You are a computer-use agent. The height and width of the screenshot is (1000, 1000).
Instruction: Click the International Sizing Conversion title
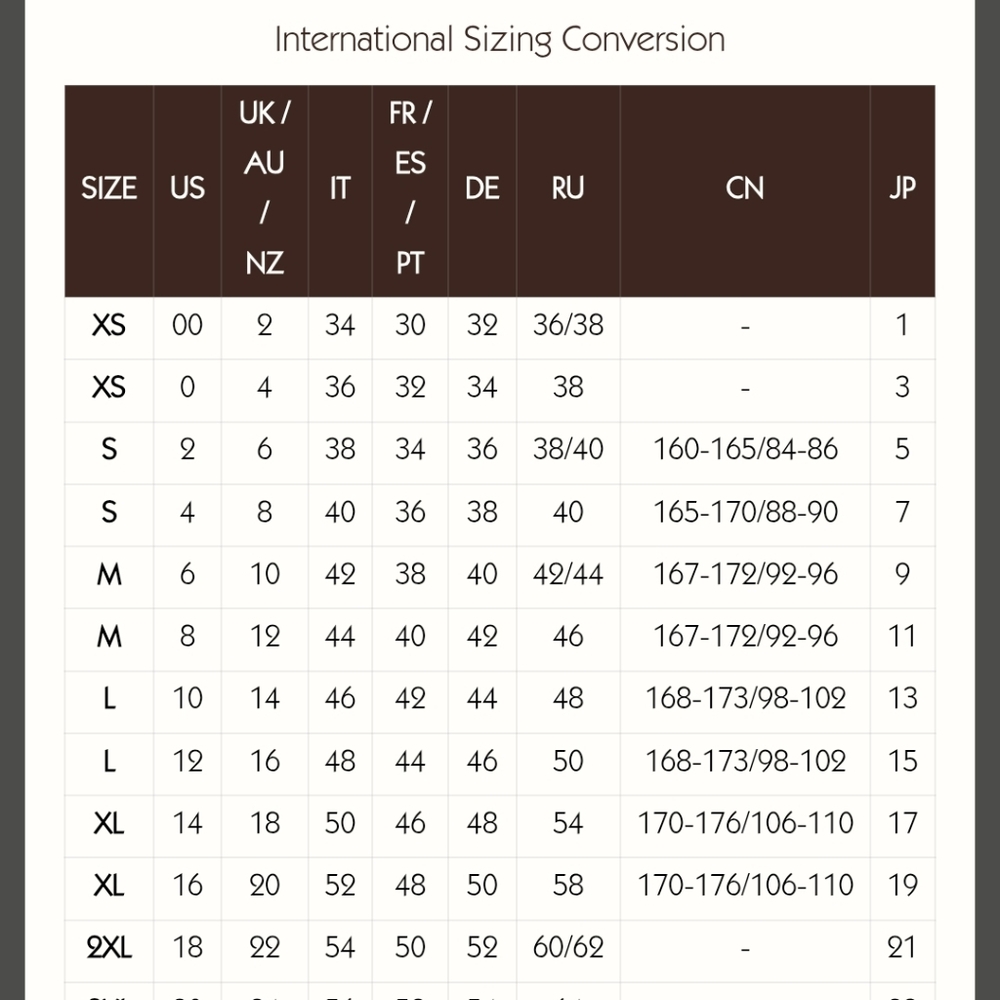pyautogui.click(x=500, y=40)
